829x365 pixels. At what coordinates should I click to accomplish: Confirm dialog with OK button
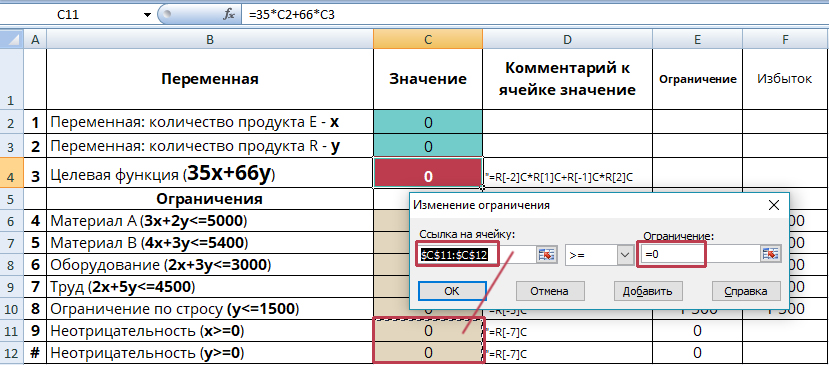click(x=452, y=291)
